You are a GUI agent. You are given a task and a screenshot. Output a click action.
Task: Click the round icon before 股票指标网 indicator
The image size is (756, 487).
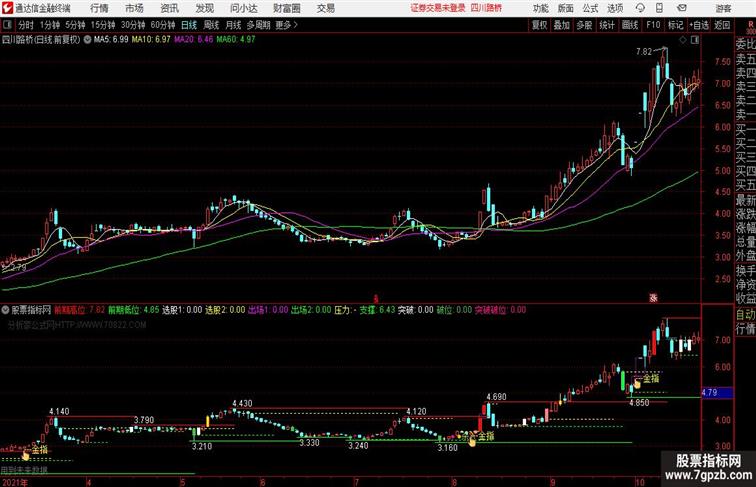click(x=5, y=310)
